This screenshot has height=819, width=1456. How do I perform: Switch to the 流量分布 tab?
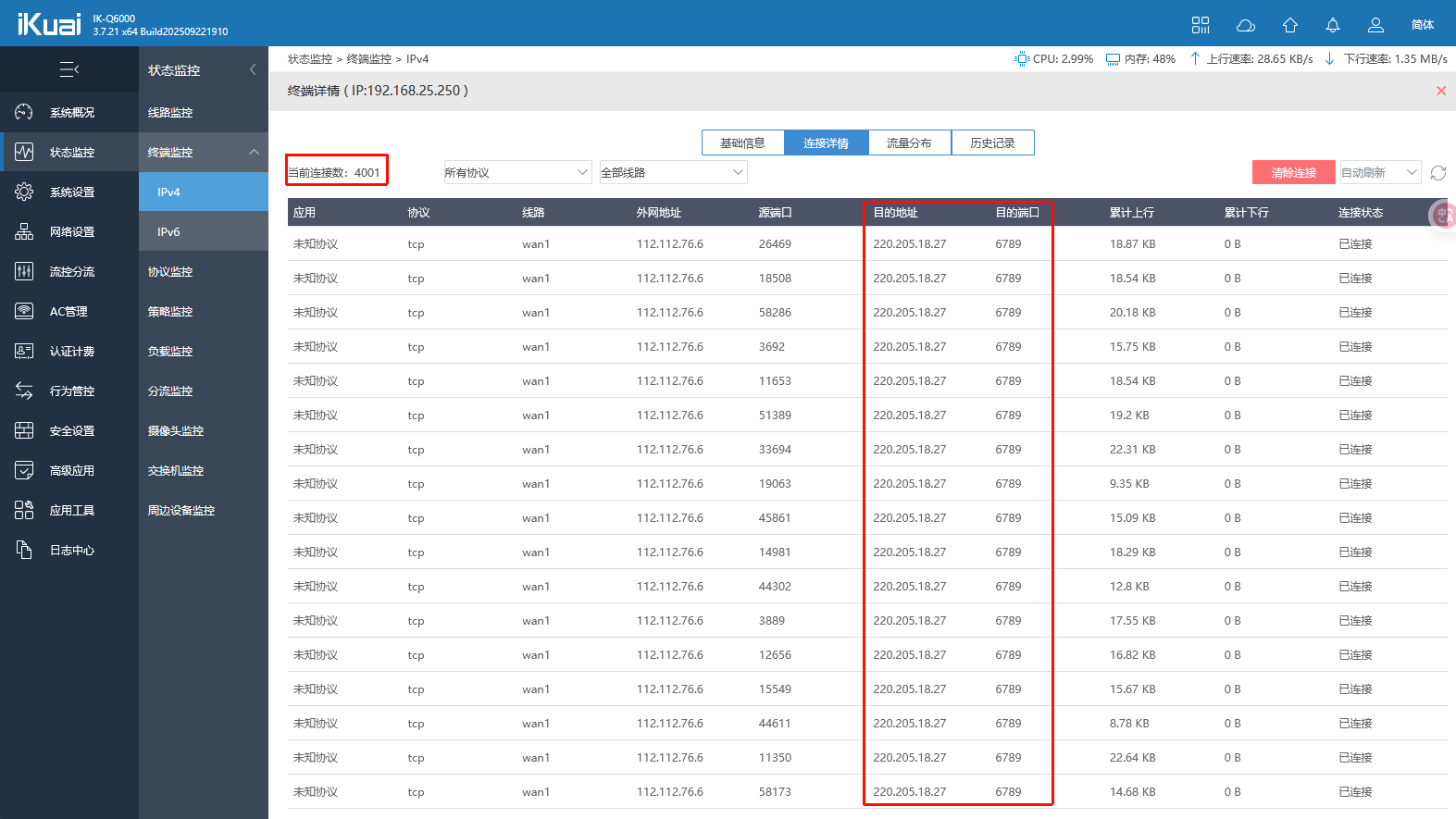click(x=909, y=143)
